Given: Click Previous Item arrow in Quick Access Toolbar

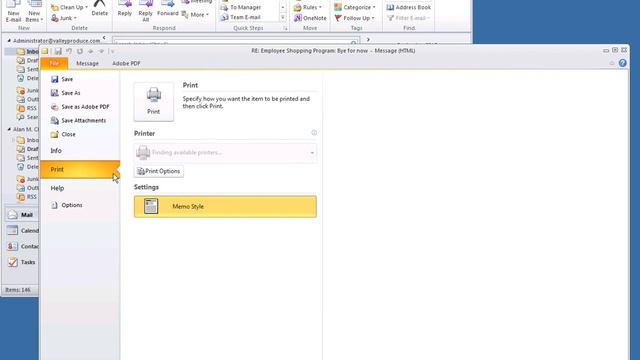Looking at the screenshot, I should pos(91,51).
